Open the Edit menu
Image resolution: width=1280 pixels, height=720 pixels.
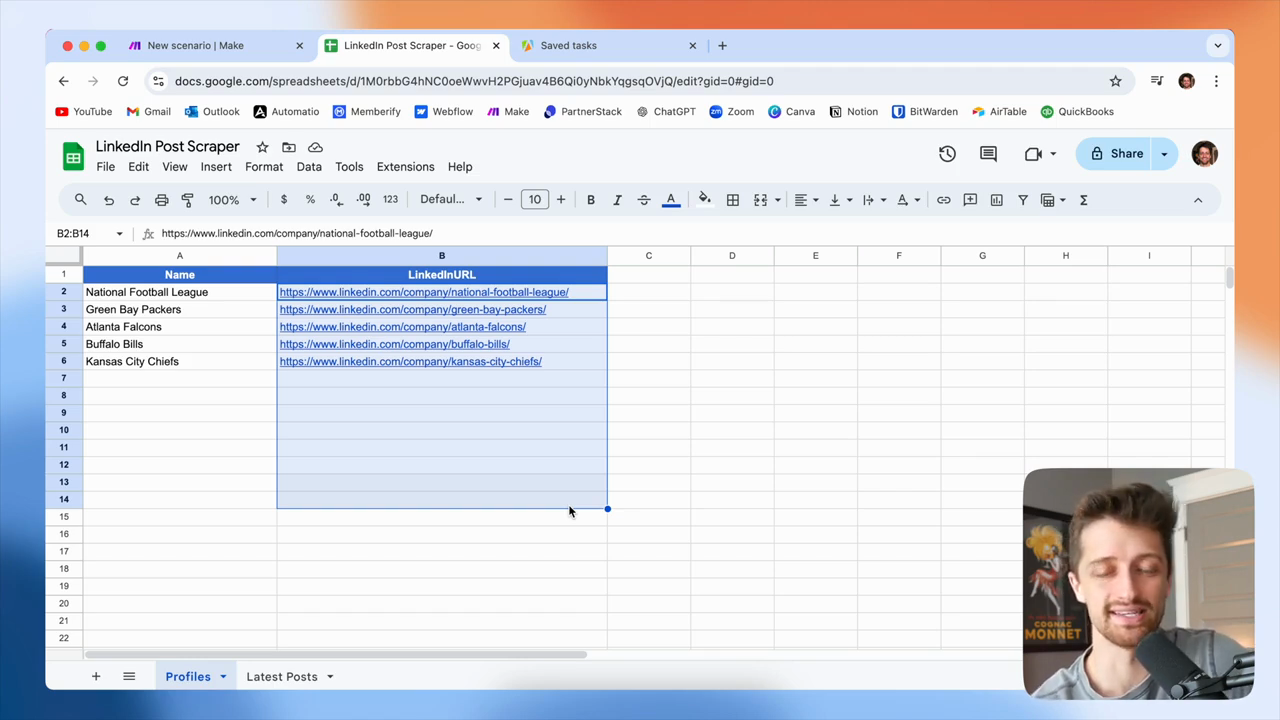[x=138, y=167]
